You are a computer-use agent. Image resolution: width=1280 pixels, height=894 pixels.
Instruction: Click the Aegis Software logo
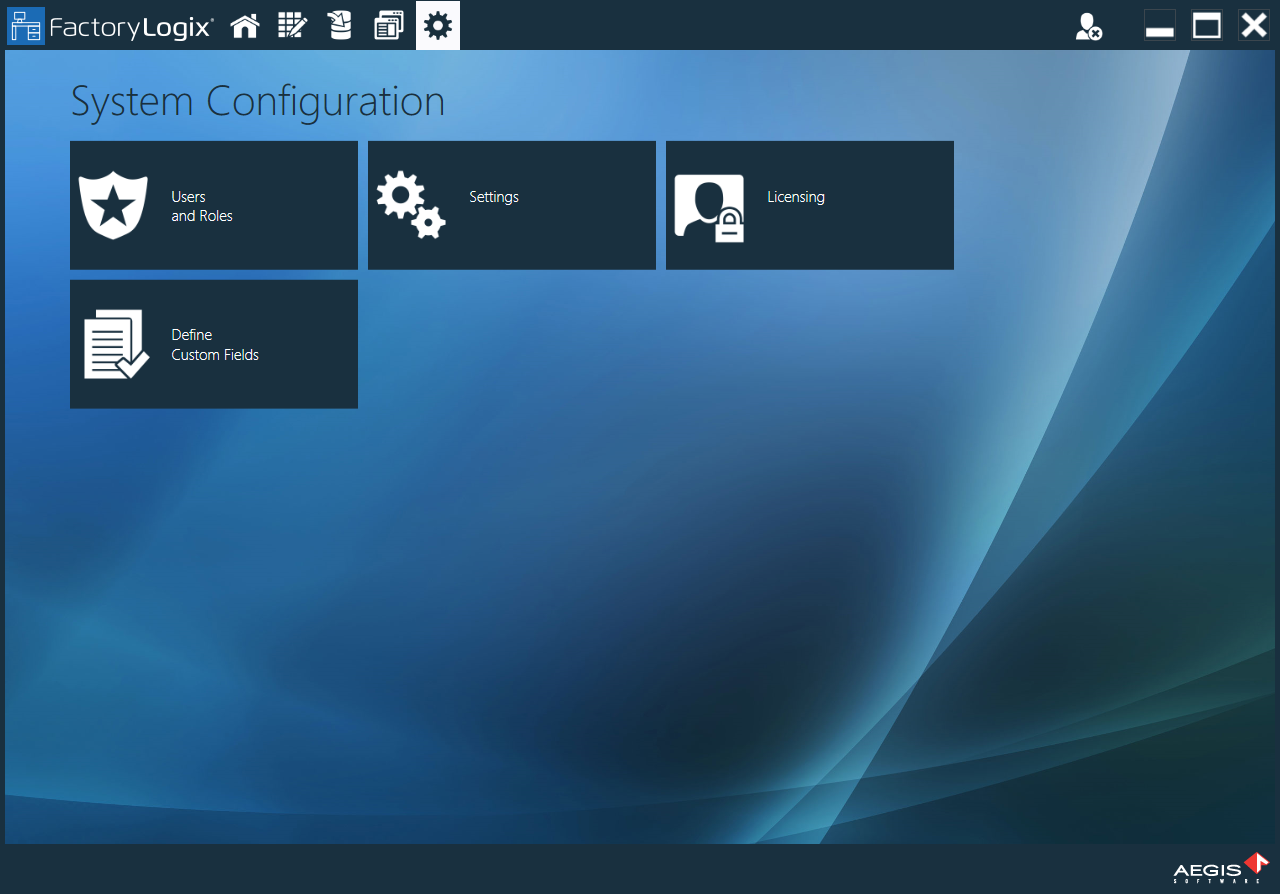click(1221, 868)
